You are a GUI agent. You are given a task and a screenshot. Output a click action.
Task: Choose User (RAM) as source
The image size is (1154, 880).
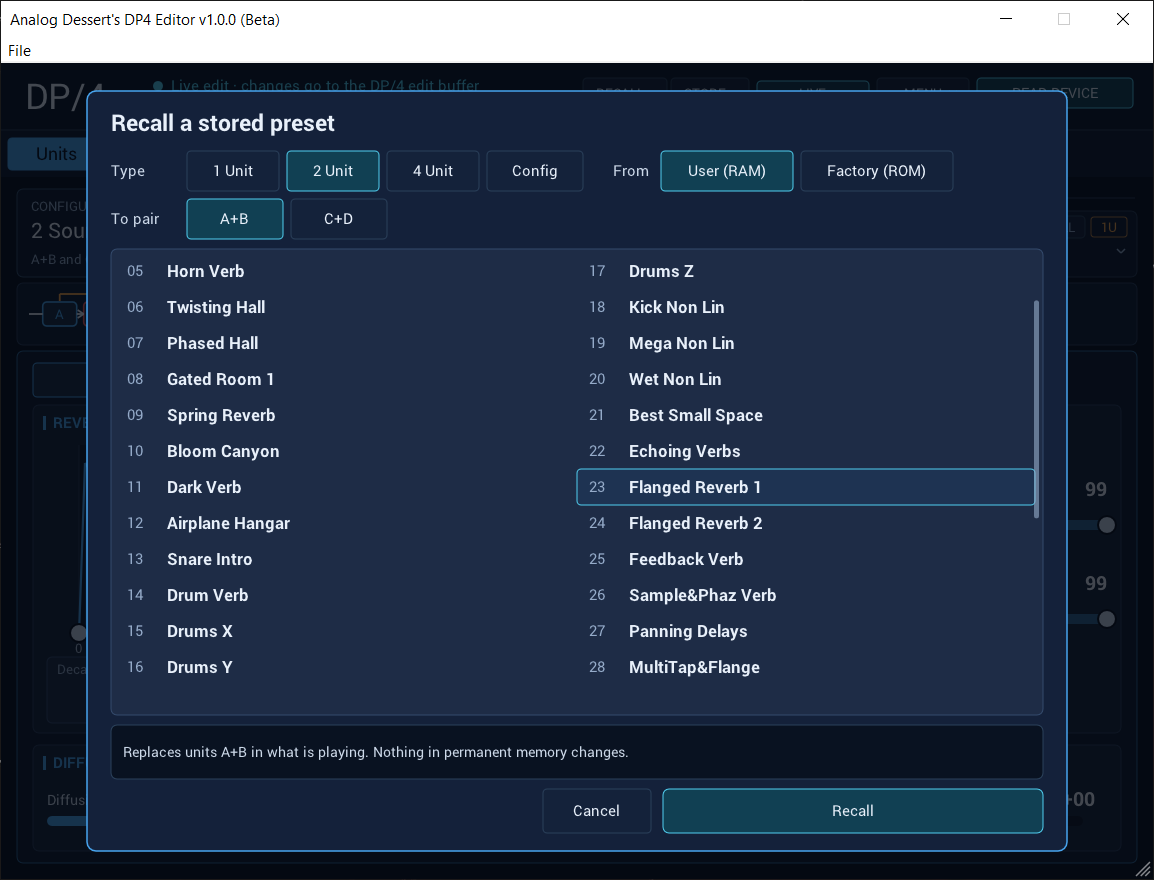point(726,171)
